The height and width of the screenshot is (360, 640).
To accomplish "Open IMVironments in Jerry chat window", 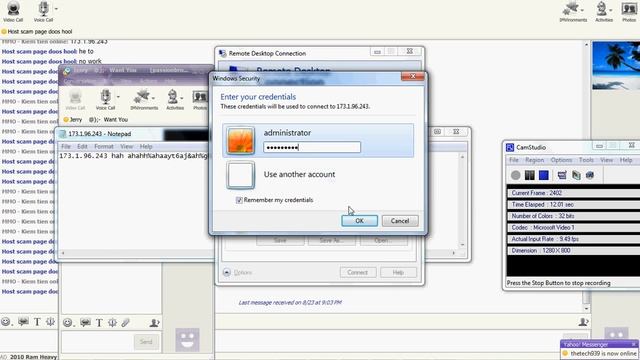I will [x=144, y=99].
